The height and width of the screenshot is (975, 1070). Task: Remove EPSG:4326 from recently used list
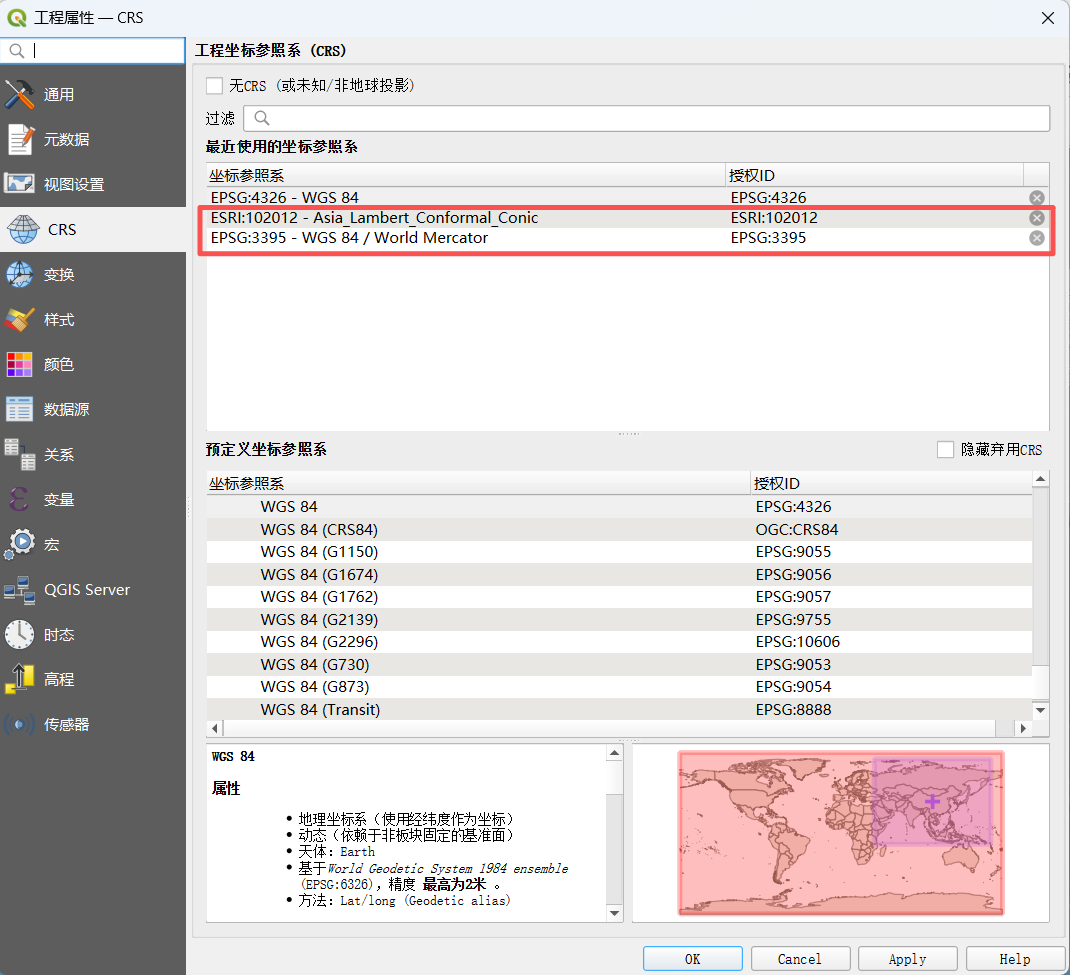(1037, 198)
